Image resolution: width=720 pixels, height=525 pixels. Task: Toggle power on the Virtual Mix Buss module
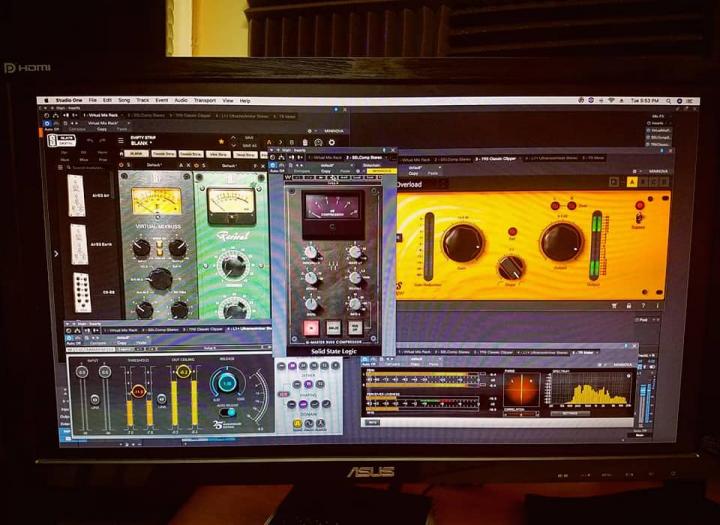click(121, 165)
